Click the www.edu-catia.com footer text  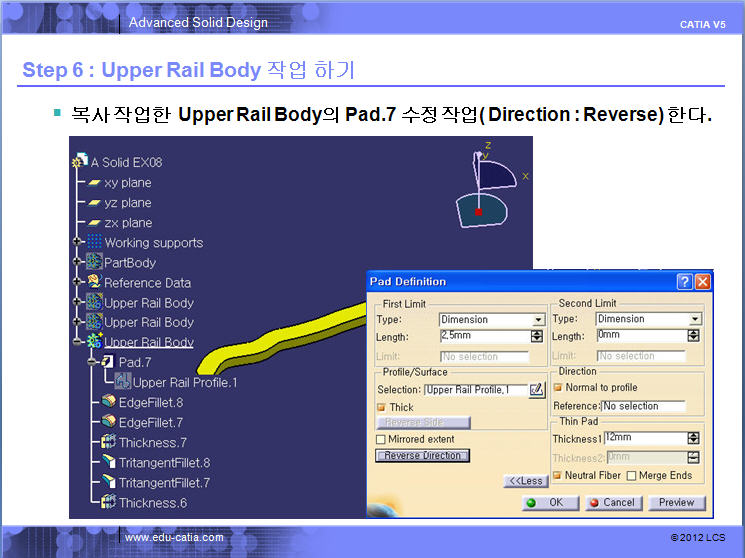click(x=174, y=538)
